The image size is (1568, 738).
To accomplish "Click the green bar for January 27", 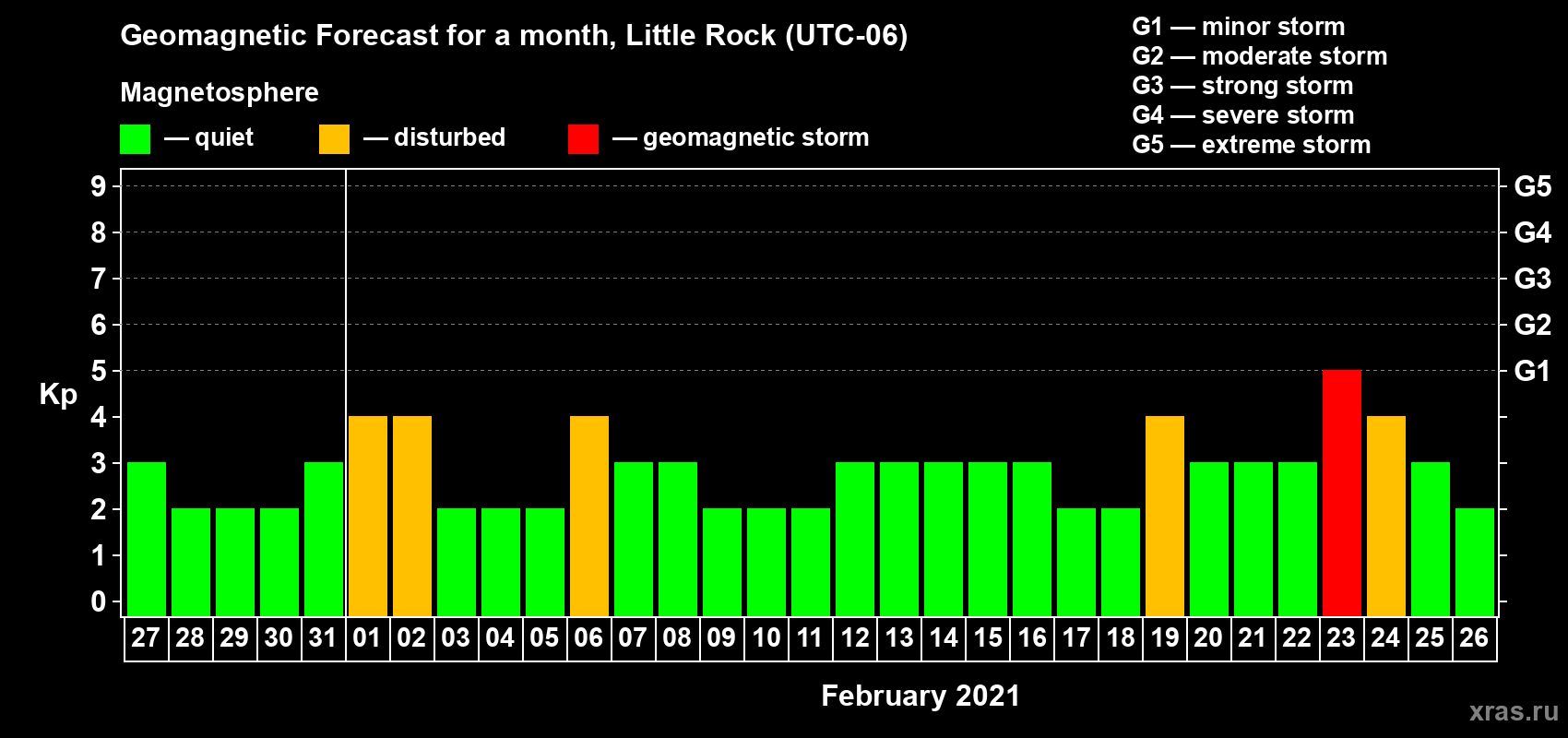I will pos(147,540).
